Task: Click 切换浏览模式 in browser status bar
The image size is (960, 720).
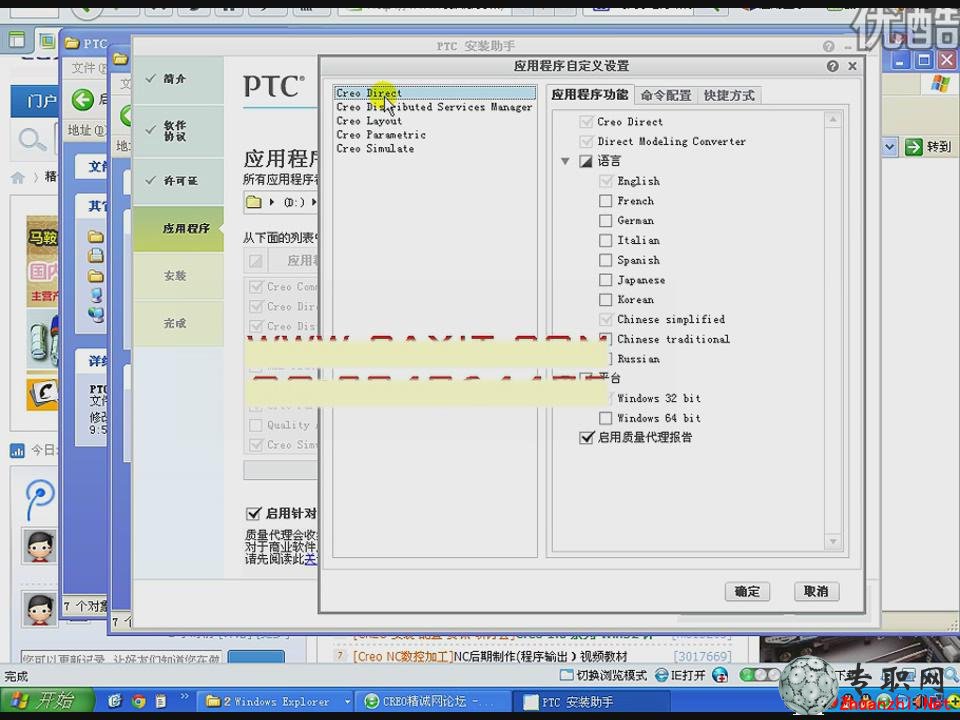Action: pyautogui.click(x=604, y=675)
